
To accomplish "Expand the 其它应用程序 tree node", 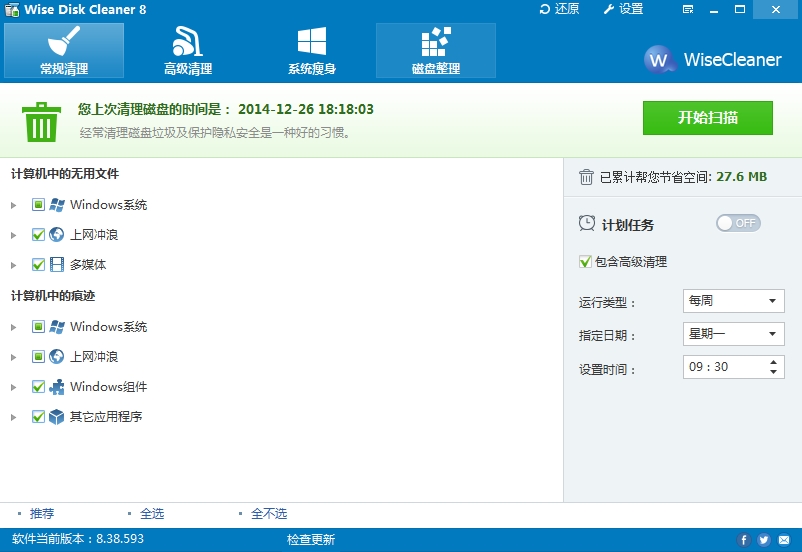I will click(x=14, y=417).
